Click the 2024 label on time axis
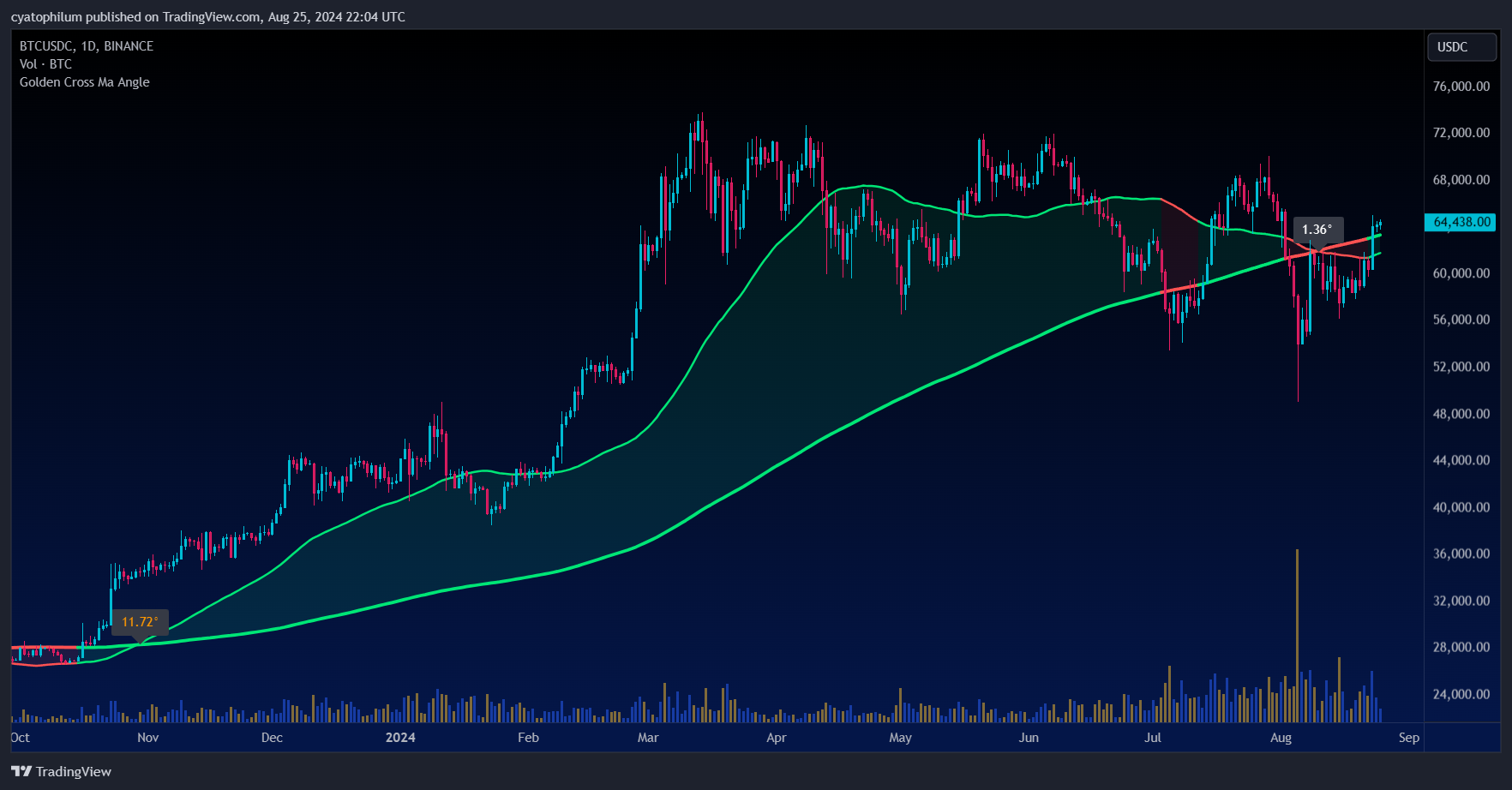The width and height of the screenshot is (1512, 790). coord(400,738)
